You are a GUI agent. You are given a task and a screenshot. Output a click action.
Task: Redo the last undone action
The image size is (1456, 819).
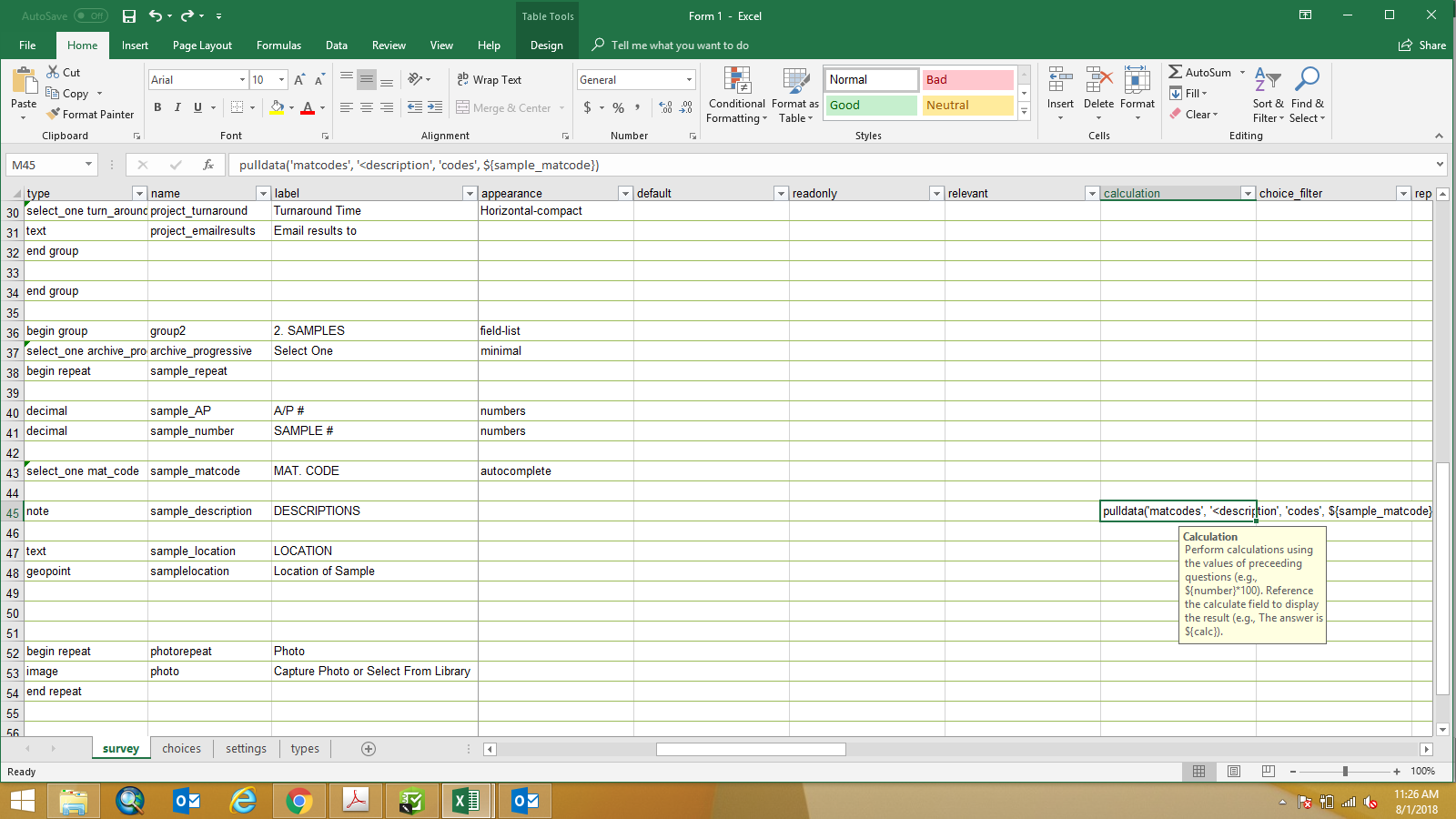187,16
